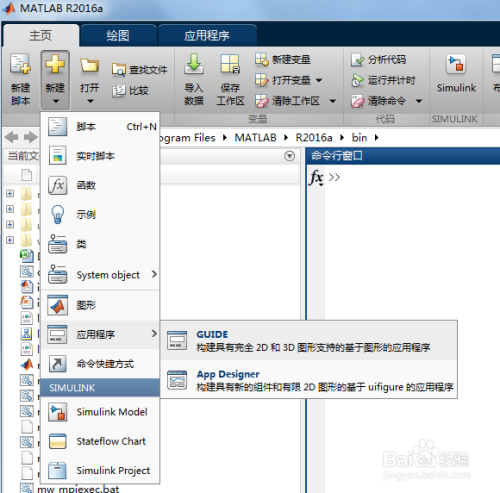Expand the second folder in file tree
Image resolution: width=500 pixels, height=493 pixels.
(x=10, y=209)
